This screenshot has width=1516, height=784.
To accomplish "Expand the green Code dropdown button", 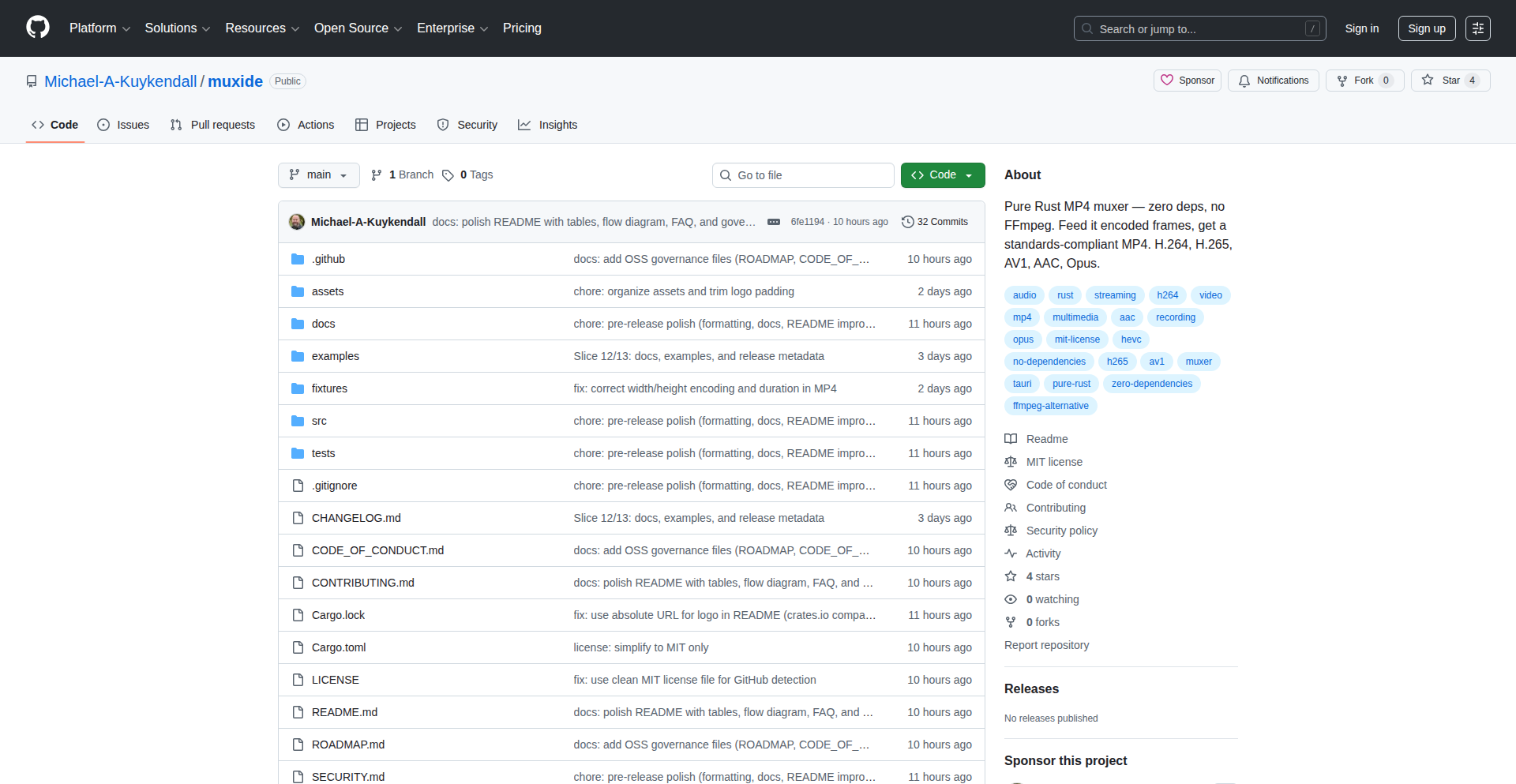I will [942, 175].
